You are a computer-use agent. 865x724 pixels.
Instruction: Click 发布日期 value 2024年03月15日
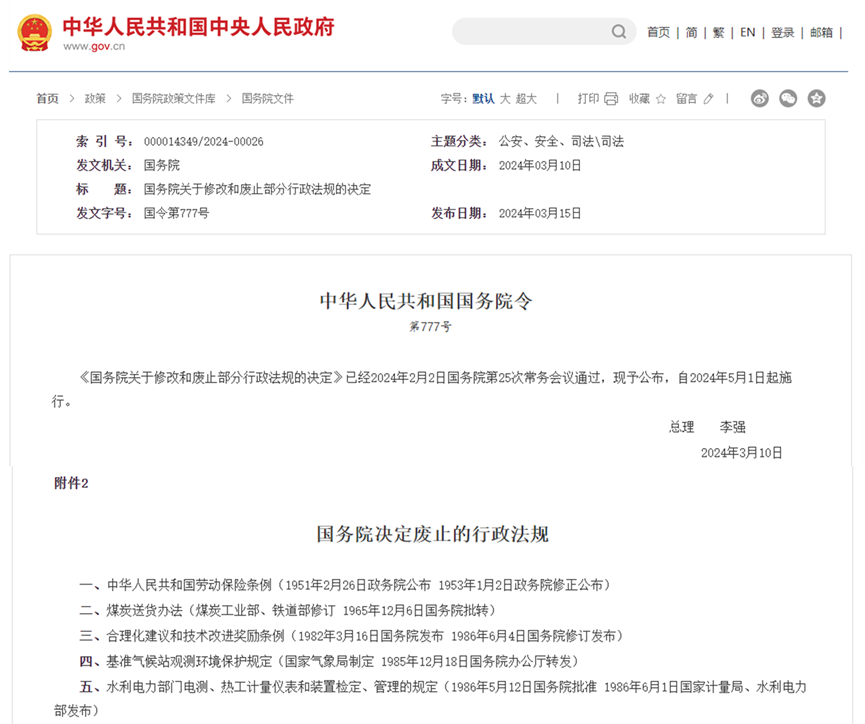(x=540, y=213)
